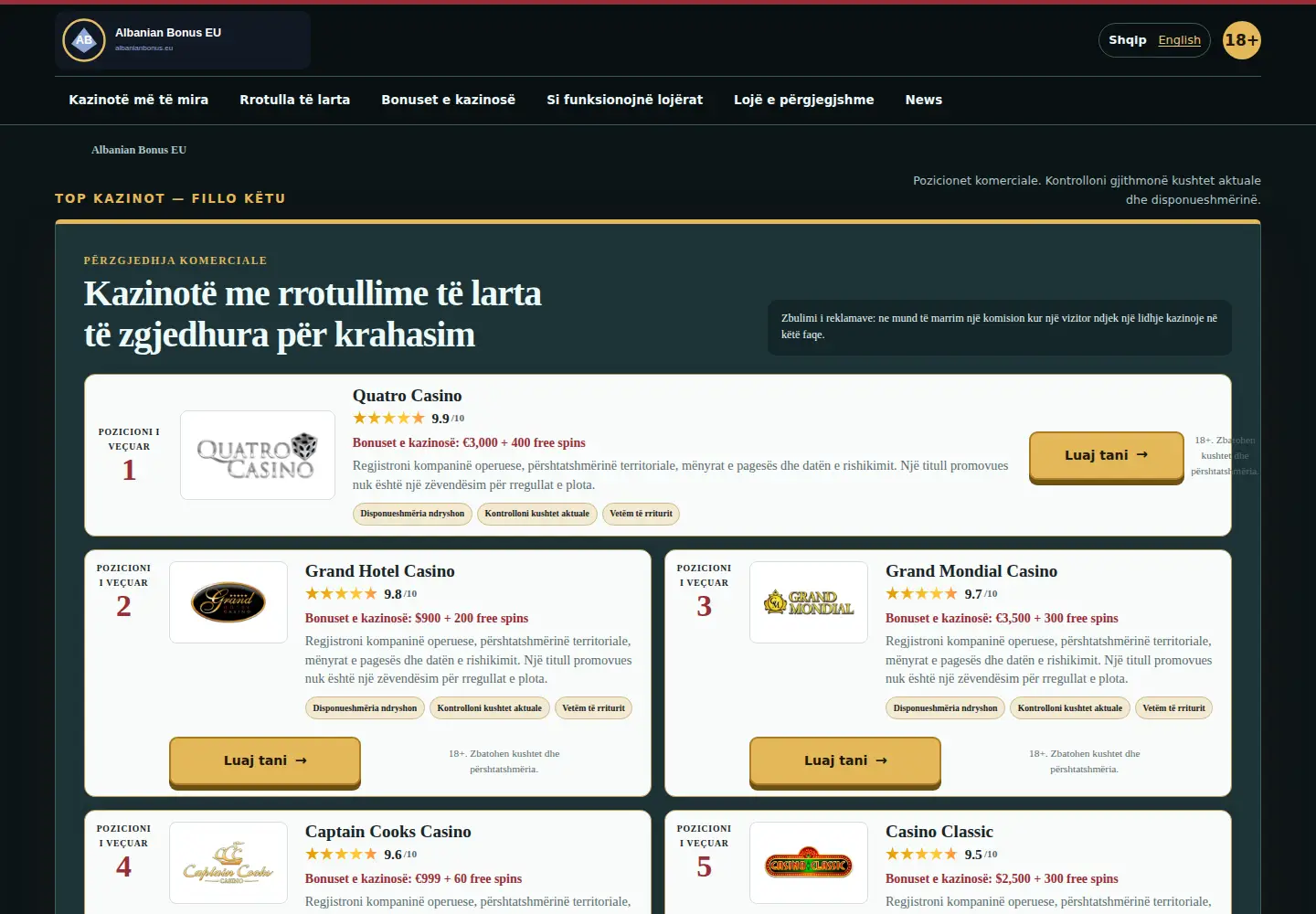Open the Casino Classic title
This screenshot has width=1316, height=914.
pyautogui.click(x=939, y=832)
